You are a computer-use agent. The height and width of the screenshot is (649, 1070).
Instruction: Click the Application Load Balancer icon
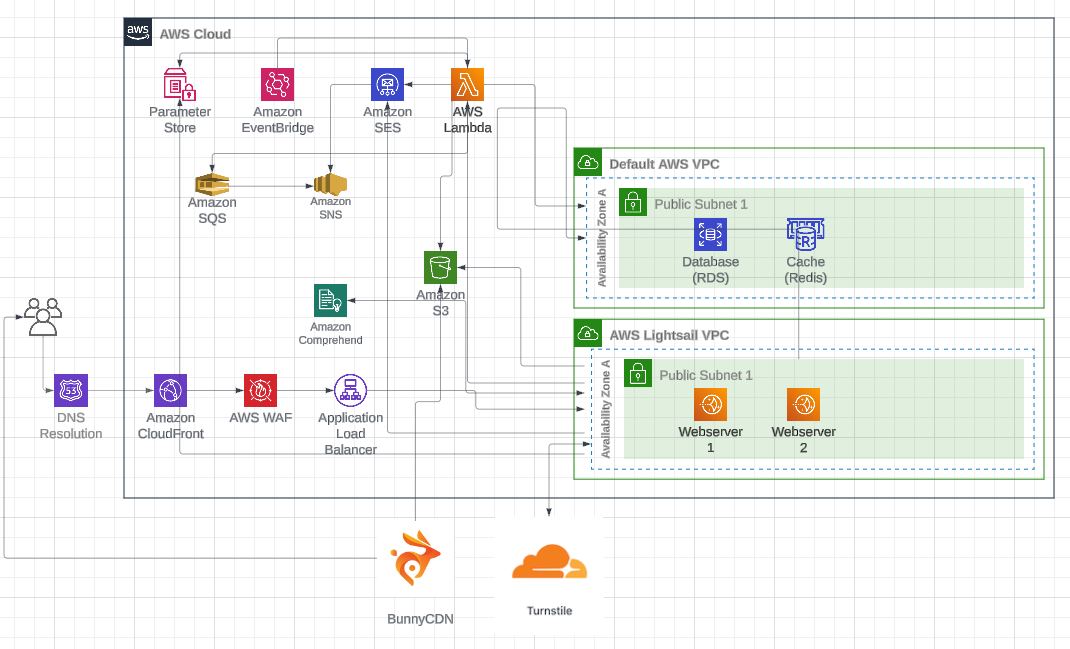pyautogui.click(x=350, y=391)
